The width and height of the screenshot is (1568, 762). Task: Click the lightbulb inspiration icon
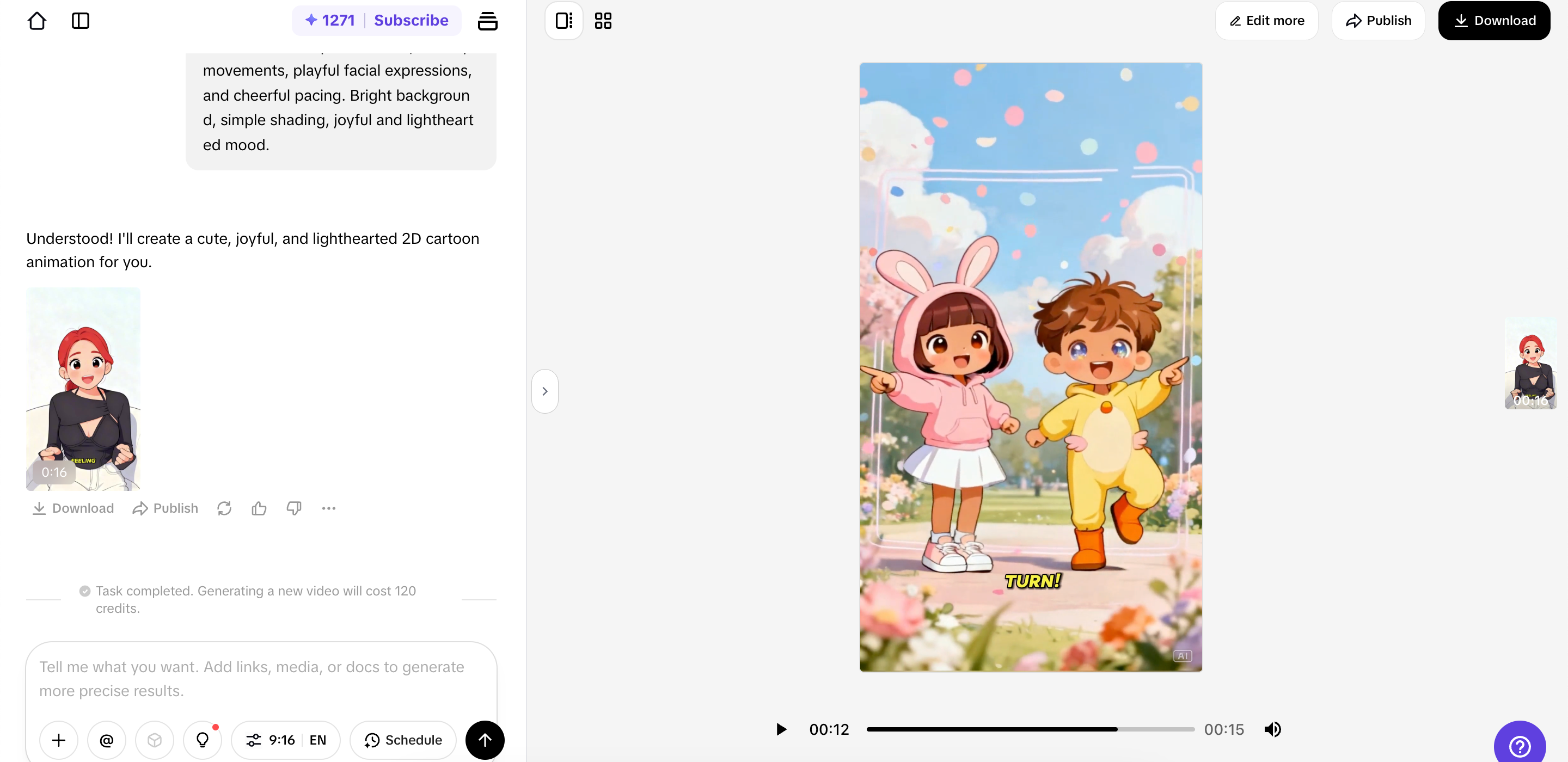tap(203, 740)
